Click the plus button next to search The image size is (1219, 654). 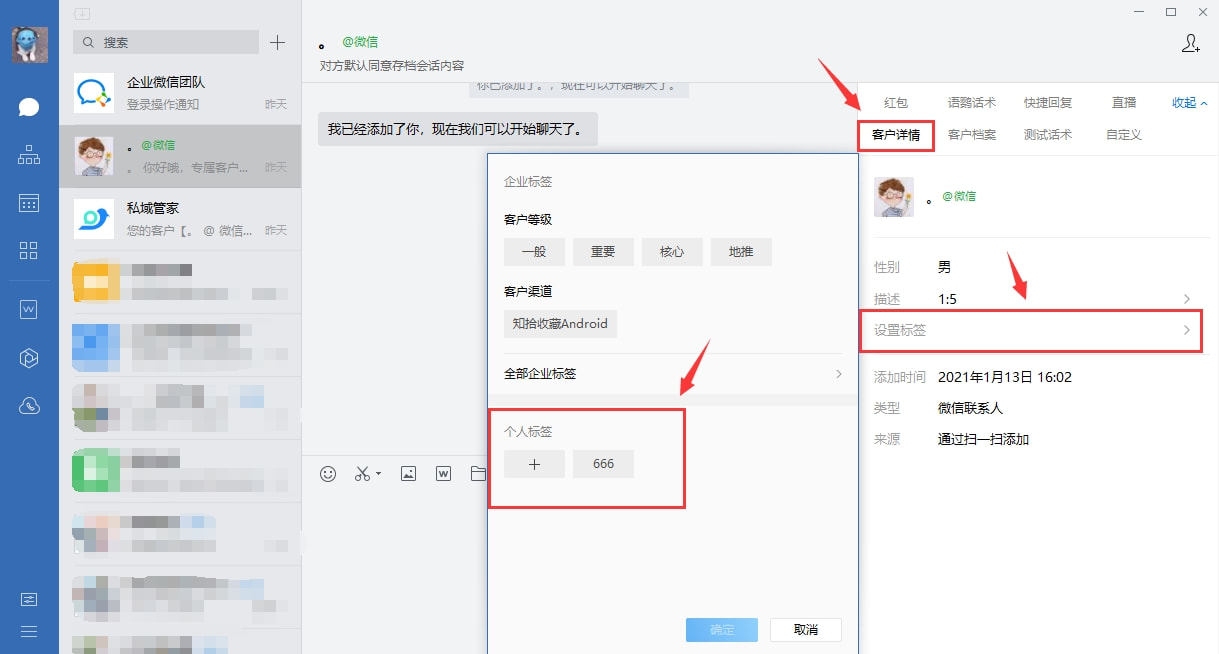coord(278,42)
